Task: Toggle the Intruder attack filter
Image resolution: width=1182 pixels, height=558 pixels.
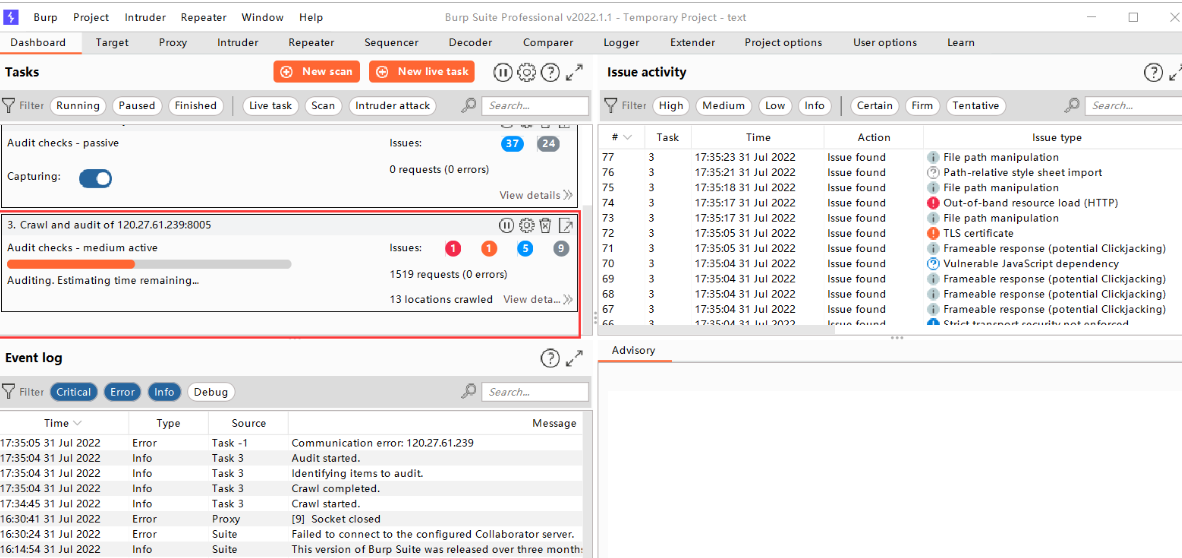Action: point(392,106)
